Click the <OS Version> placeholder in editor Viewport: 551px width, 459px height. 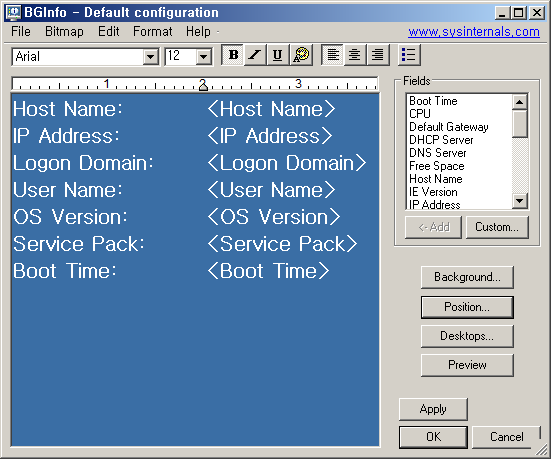[274, 217]
